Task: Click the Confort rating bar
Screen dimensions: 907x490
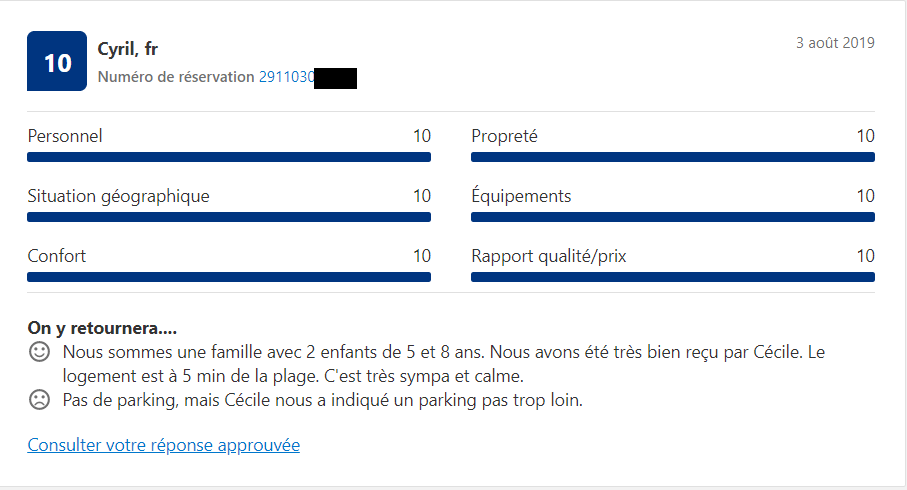Action: click(x=229, y=277)
